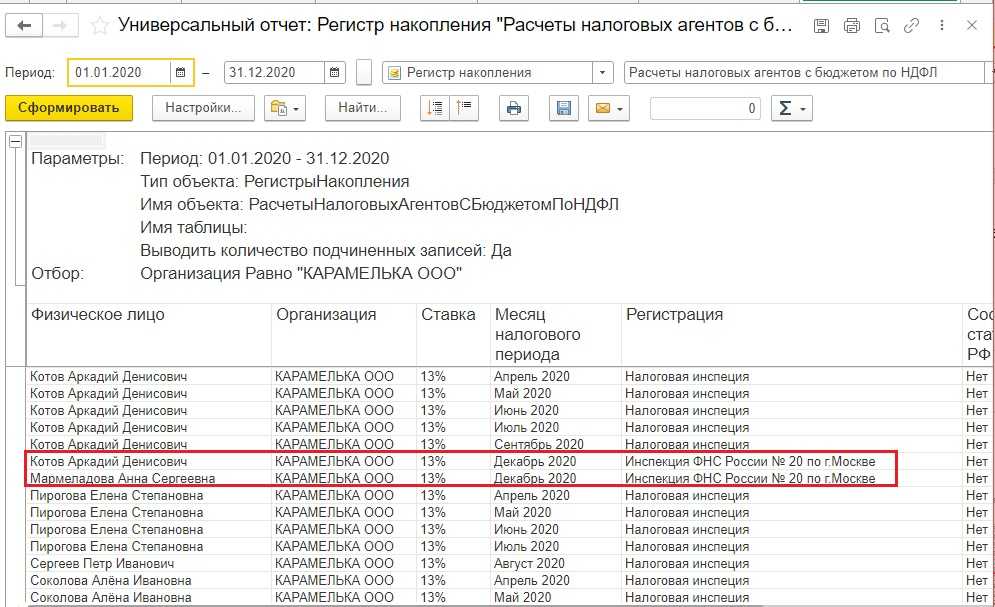995x607 pixels.
Task: Click the Отбор organization filter text
Action: 301,274
